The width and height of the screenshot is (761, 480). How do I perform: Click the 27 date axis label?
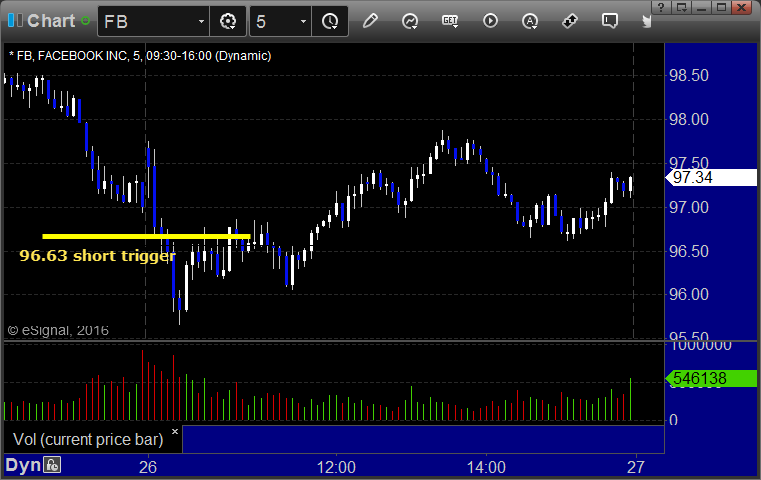(635, 467)
